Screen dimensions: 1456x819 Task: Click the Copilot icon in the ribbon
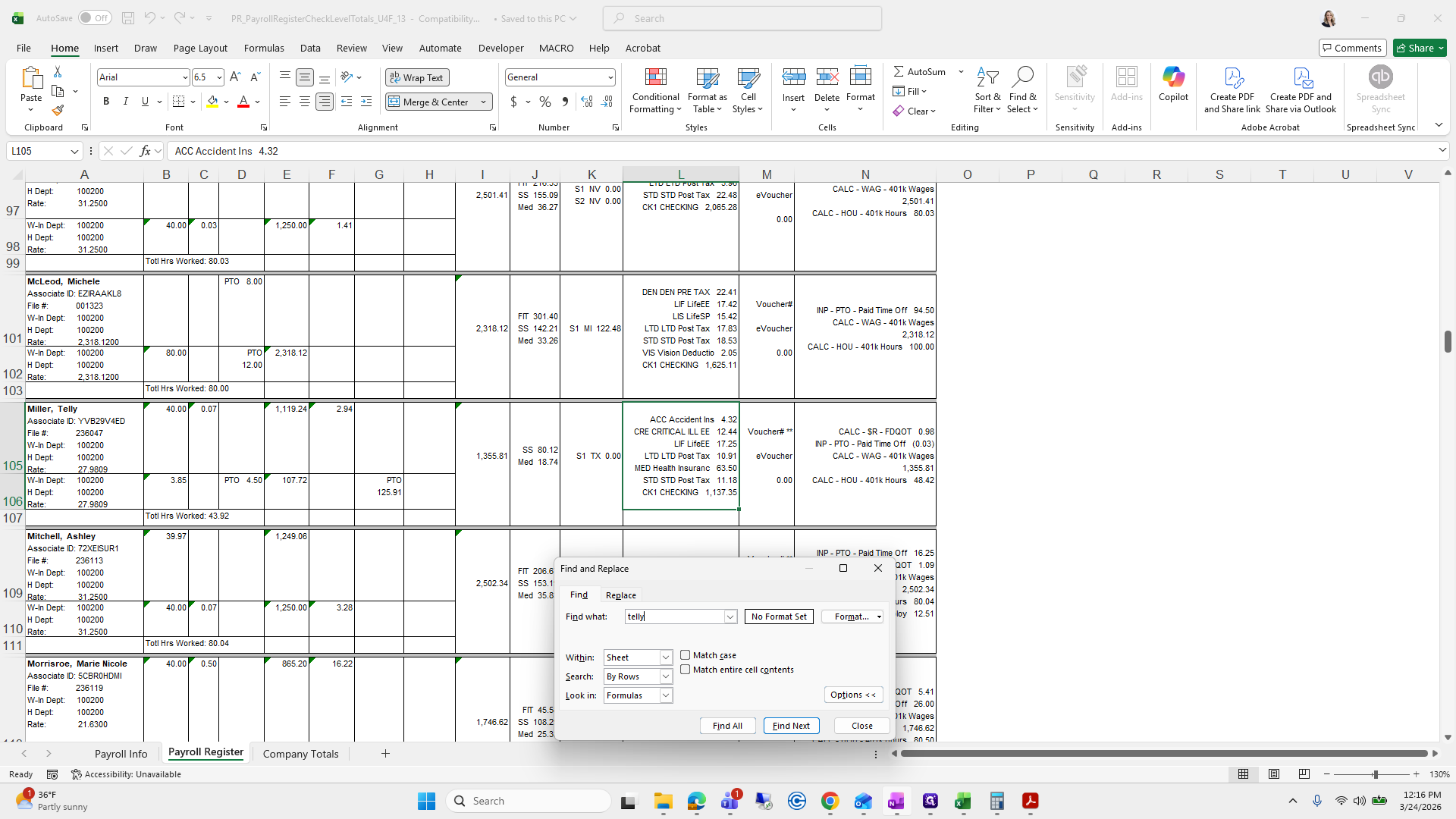[1173, 78]
